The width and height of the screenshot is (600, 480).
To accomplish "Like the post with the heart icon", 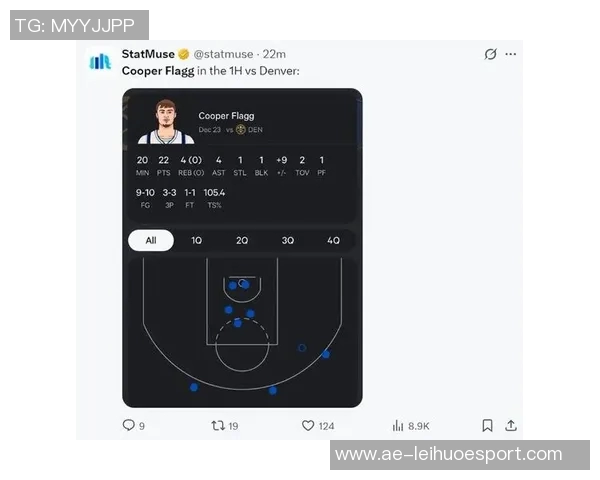I will 308,425.
